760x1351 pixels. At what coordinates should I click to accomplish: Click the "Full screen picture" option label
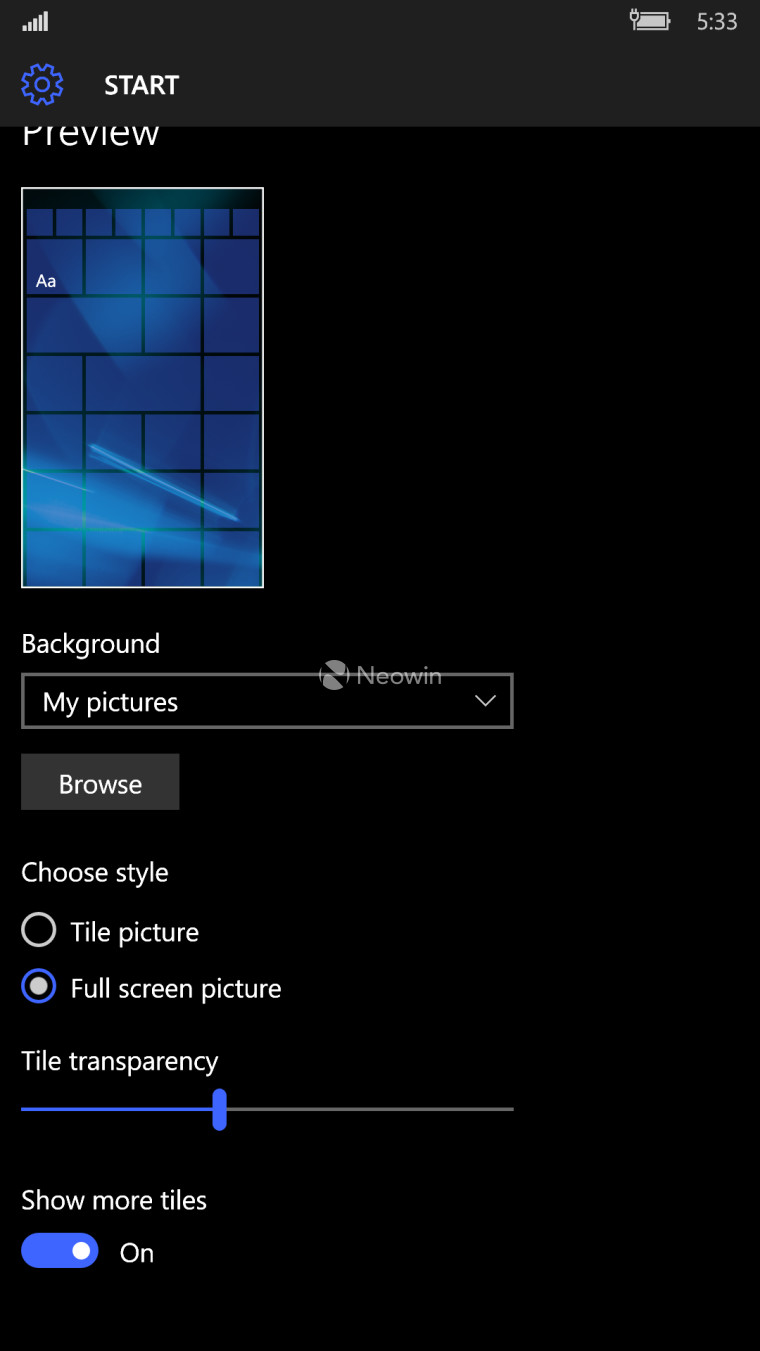[x=176, y=989]
